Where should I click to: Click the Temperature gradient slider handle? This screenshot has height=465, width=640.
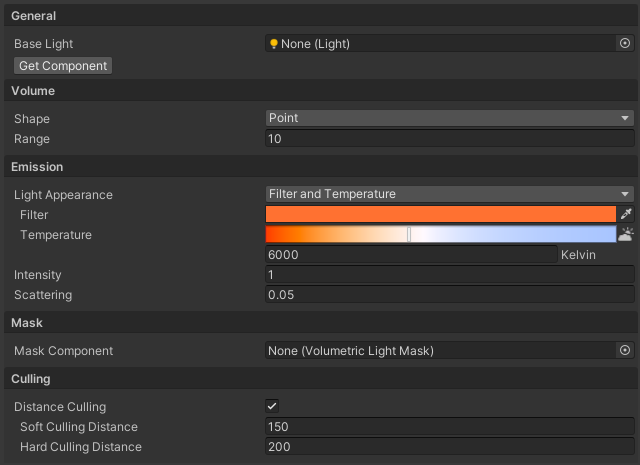point(409,234)
